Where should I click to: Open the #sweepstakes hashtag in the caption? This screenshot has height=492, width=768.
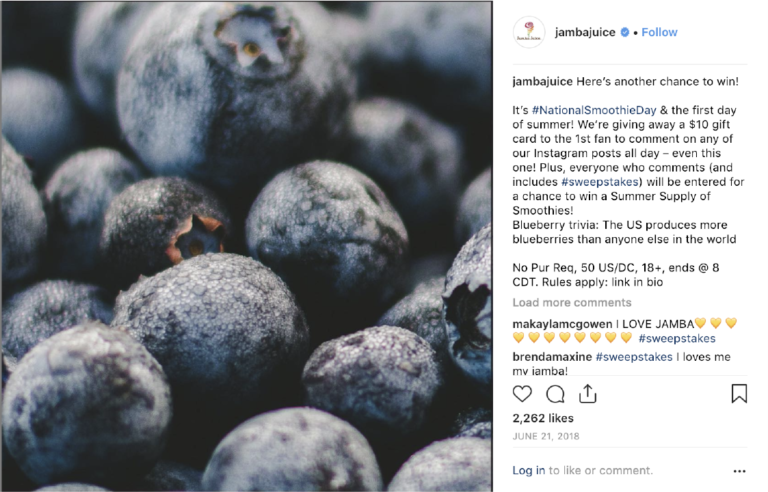(600, 182)
